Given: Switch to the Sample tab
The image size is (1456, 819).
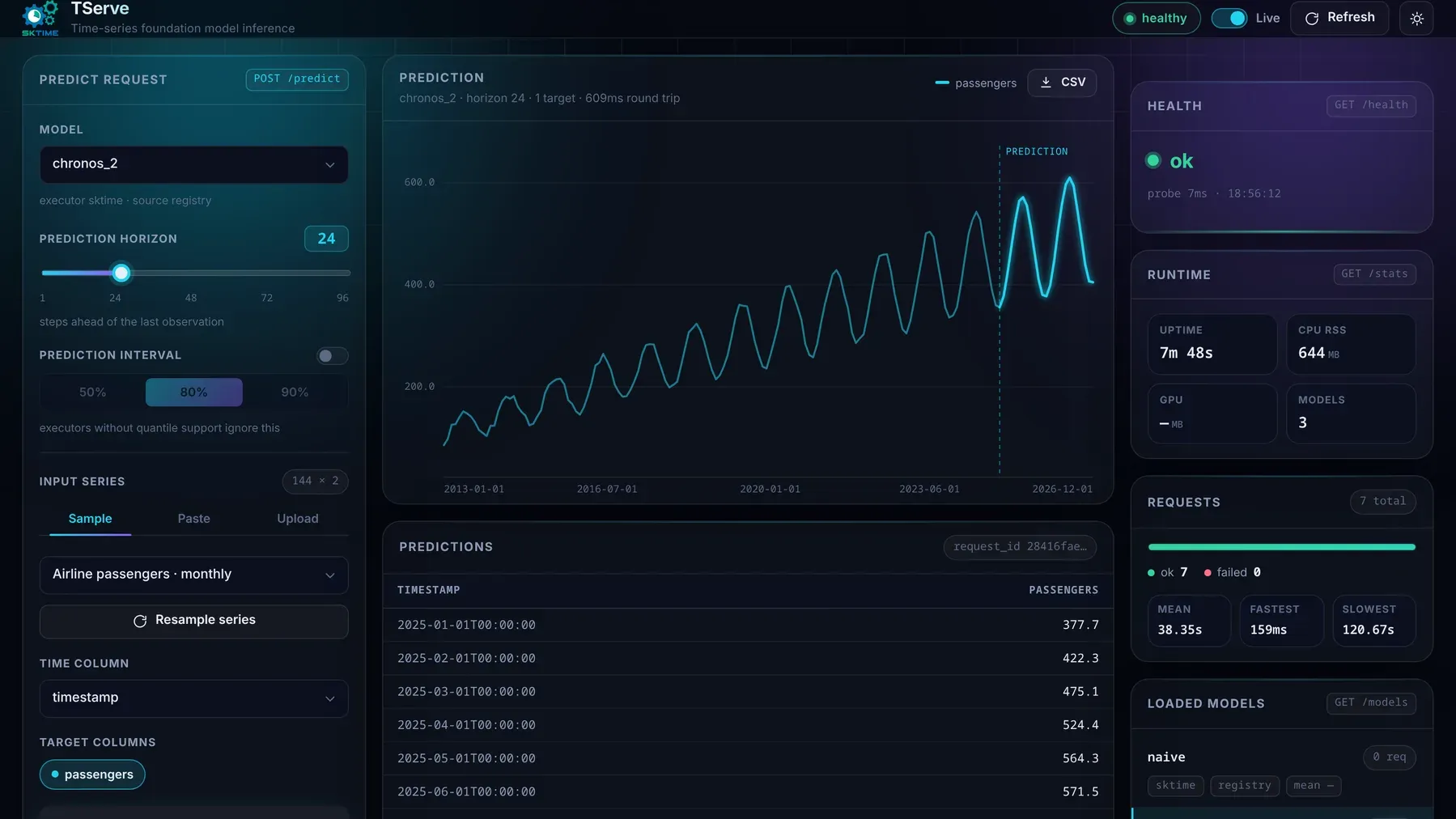Looking at the screenshot, I should point(90,519).
